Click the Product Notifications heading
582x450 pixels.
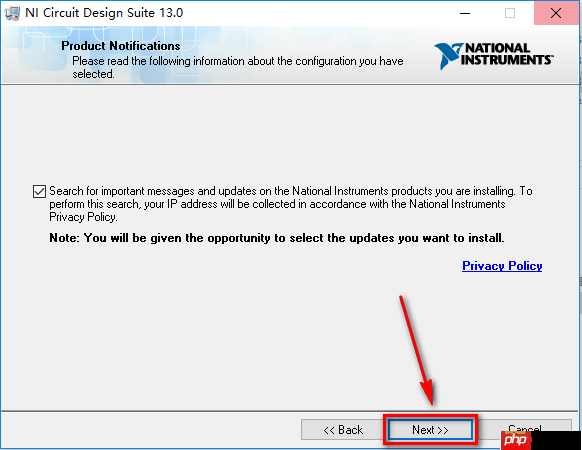point(121,46)
